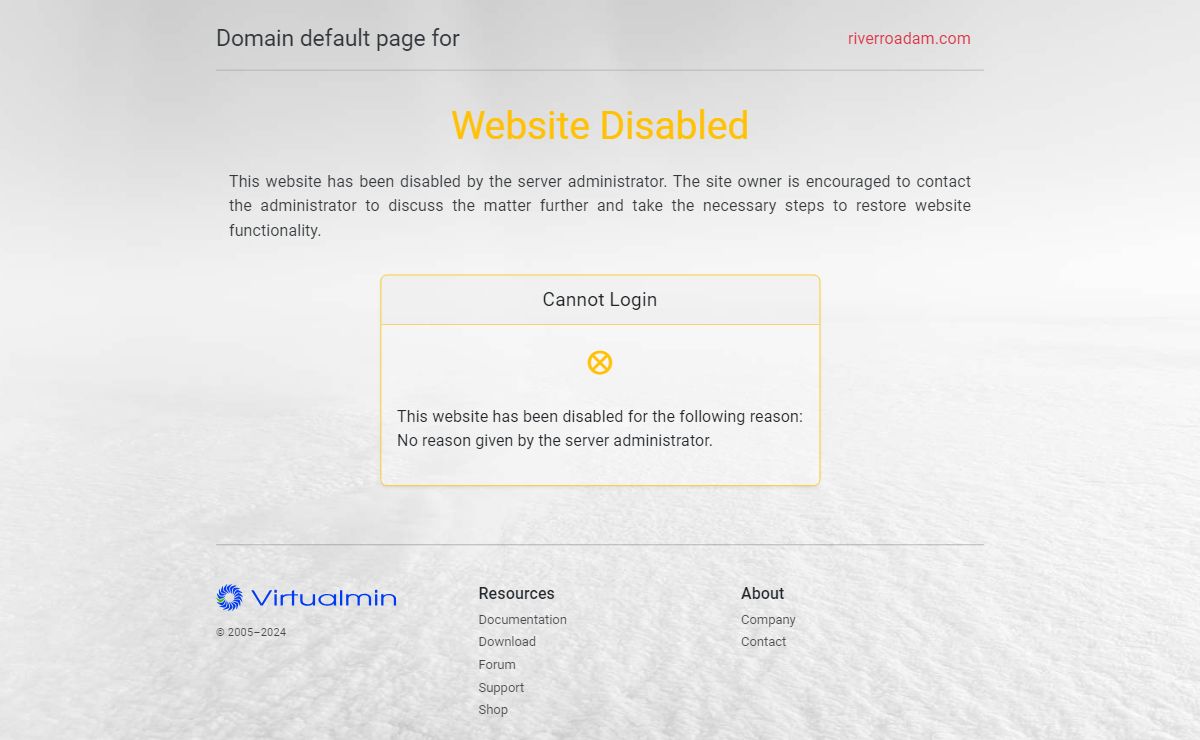Open the Download link
Image resolution: width=1200 pixels, height=740 pixels.
coord(507,642)
